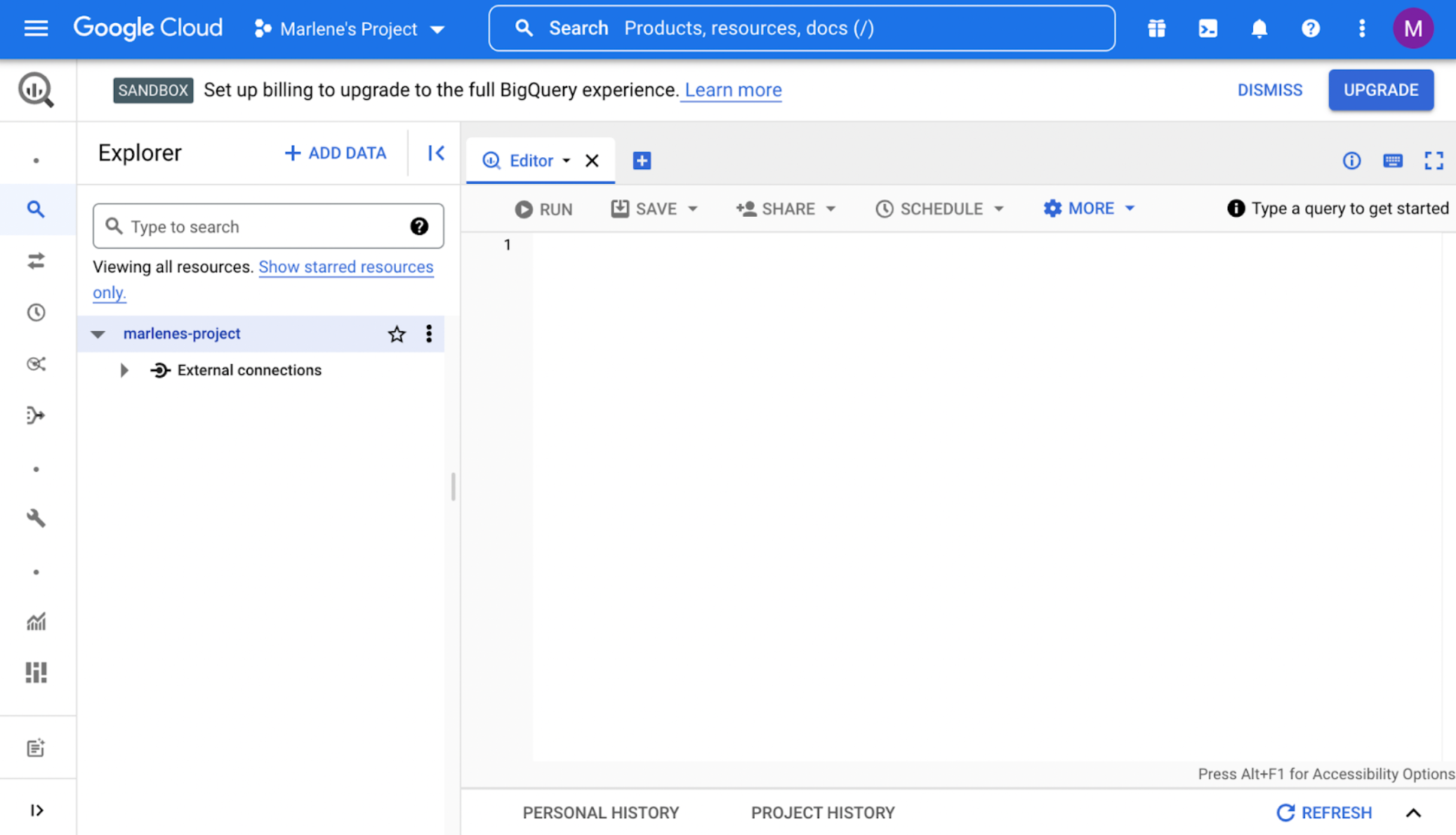Open the gift free trial icon
The width and height of the screenshot is (1456, 835).
pyautogui.click(x=1156, y=29)
